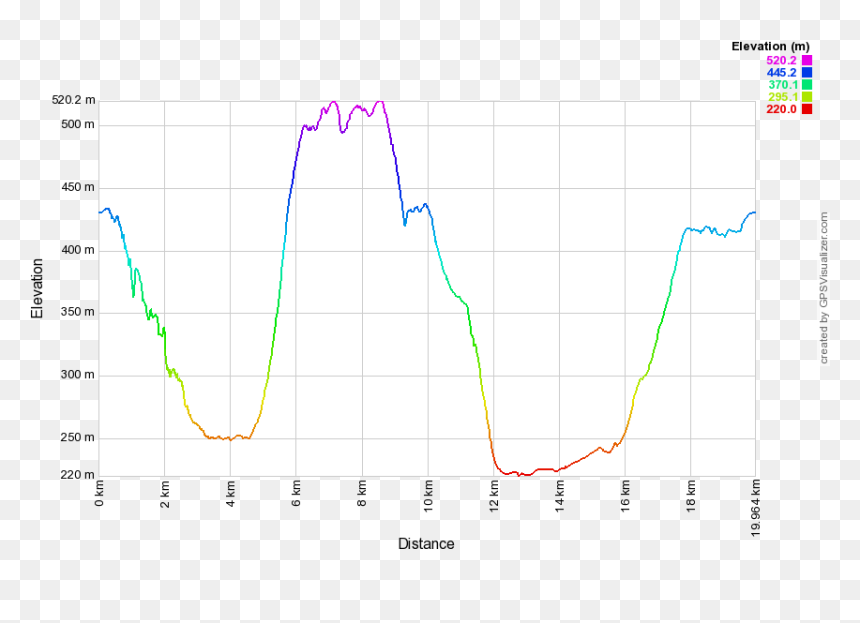Screen dimensions: 860x623
Task: Click the magenta swatch beside 520.2
Action: [807, 60]
